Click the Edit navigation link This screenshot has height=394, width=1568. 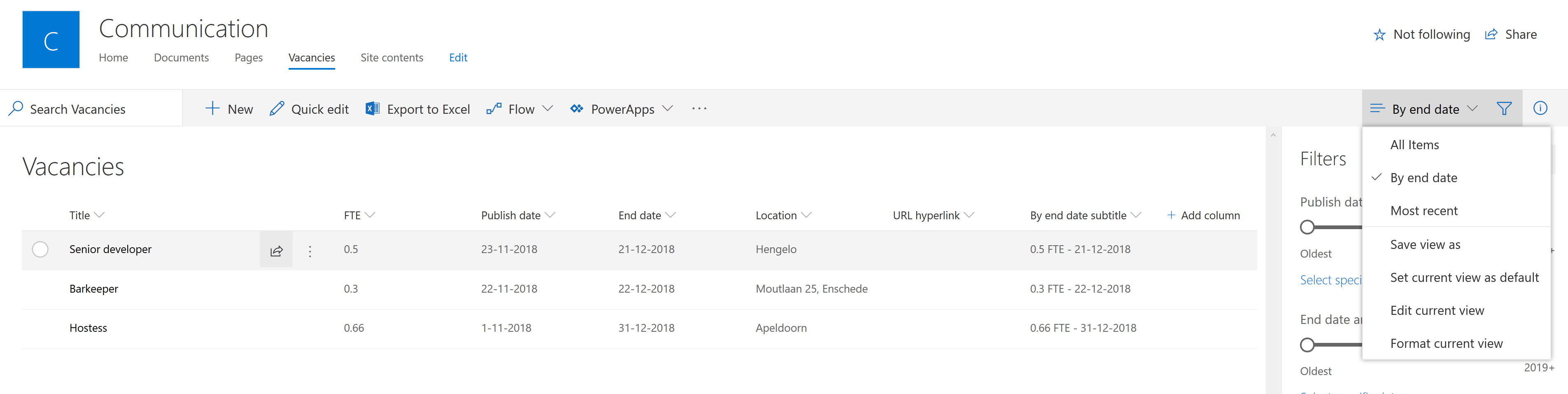(x=458, y=58)
